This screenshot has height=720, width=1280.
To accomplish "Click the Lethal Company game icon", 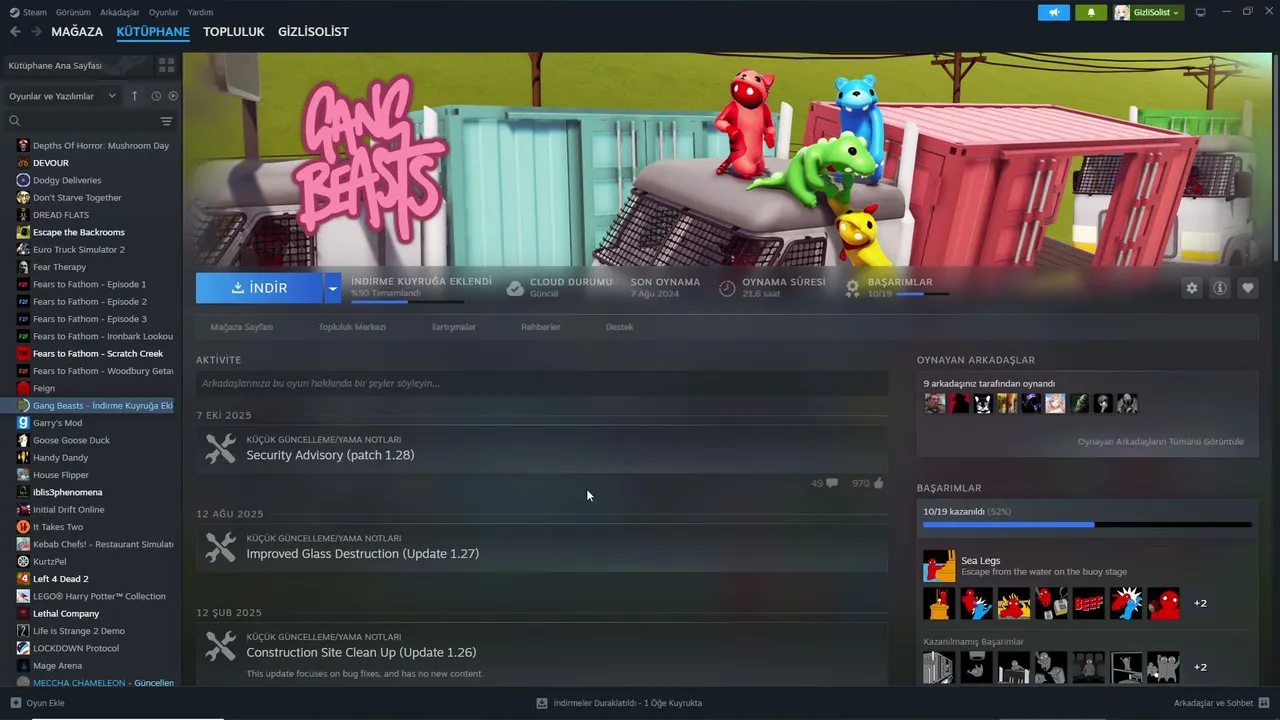I will tap(23, 614).
